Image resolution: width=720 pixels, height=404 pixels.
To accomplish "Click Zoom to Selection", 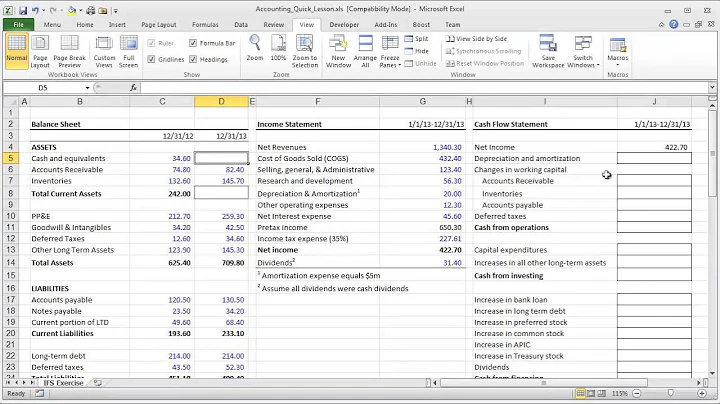I will point(305,51).
